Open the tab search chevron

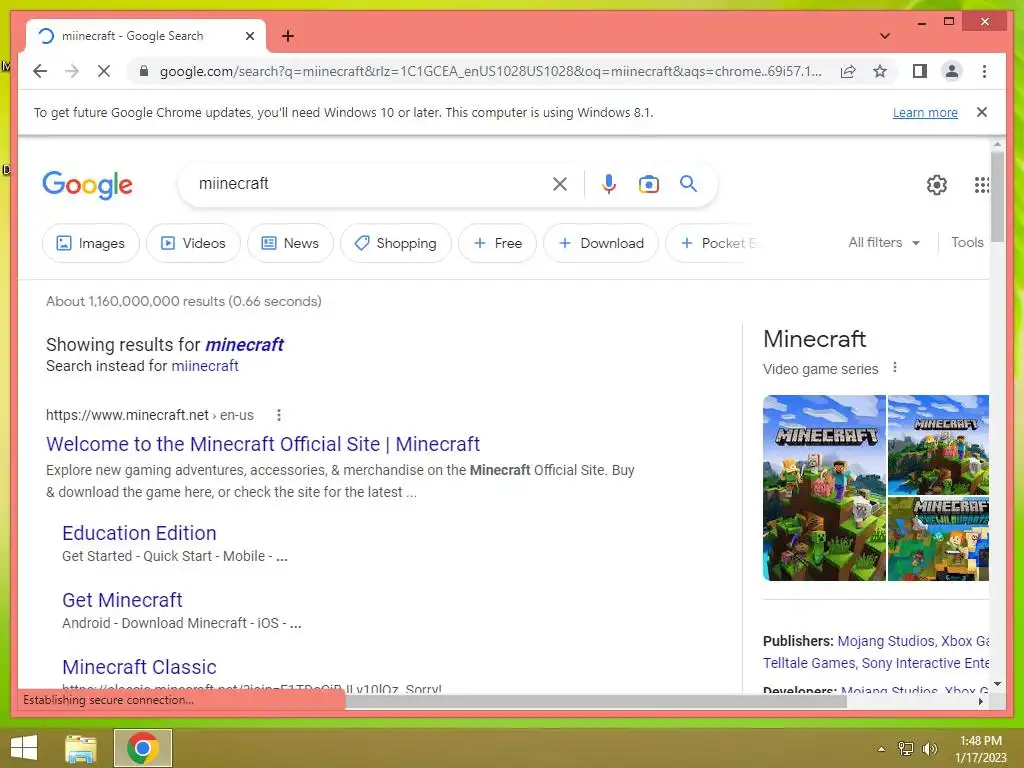pos(884,36)
